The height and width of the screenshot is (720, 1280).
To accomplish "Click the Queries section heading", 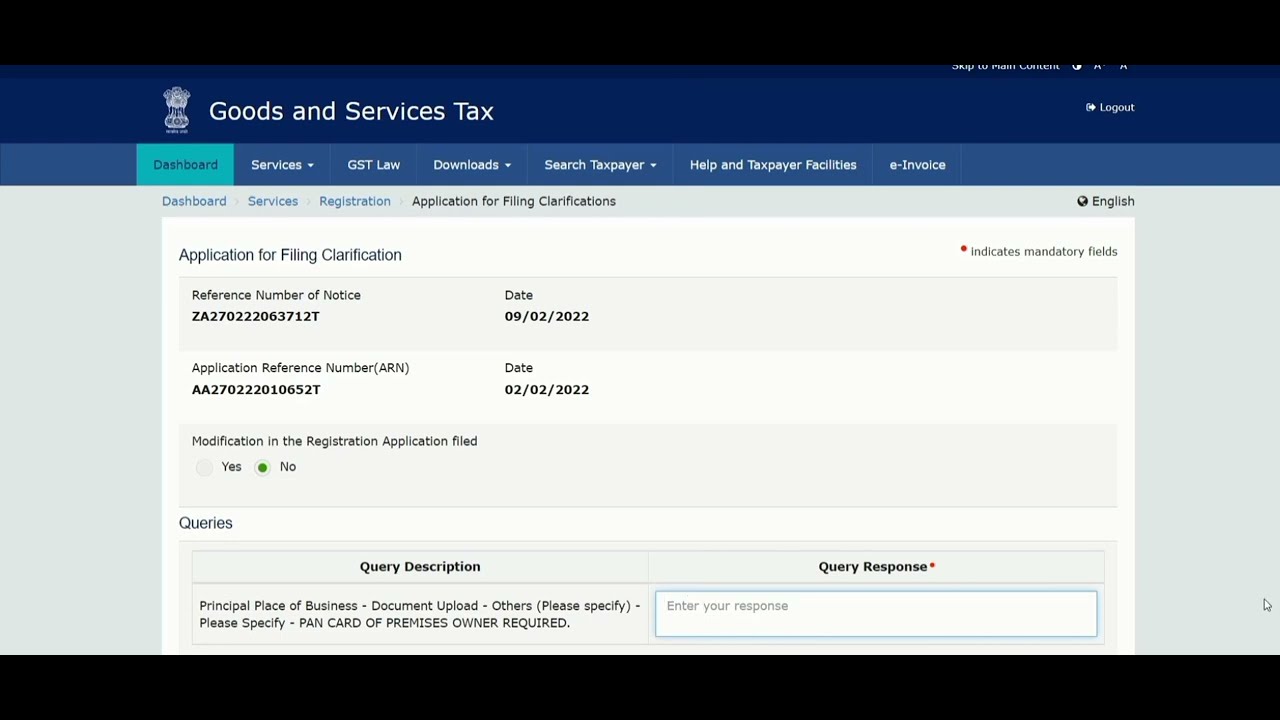I will [x=206, y=523].
